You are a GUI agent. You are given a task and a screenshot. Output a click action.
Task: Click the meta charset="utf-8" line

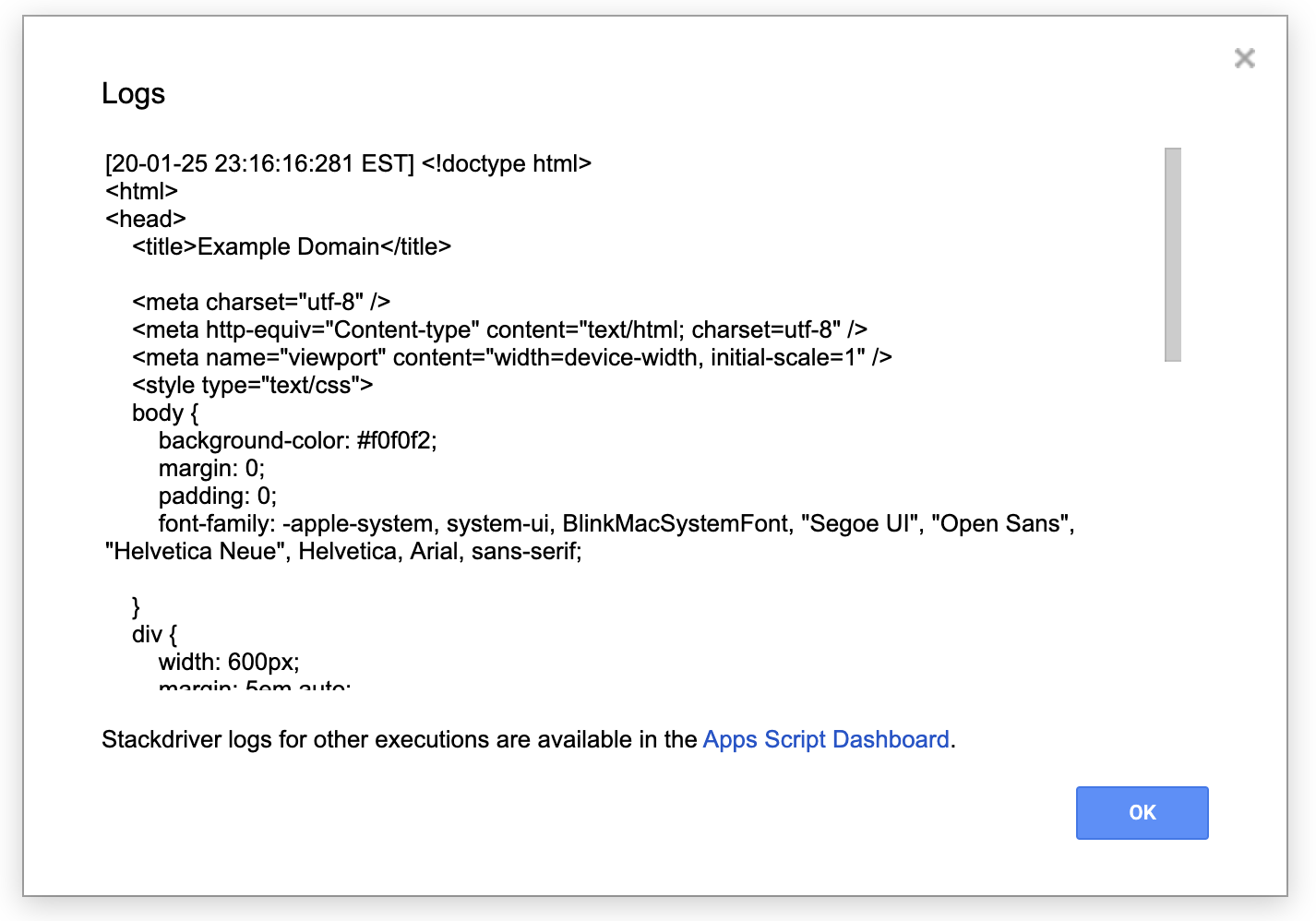[260, 302]
